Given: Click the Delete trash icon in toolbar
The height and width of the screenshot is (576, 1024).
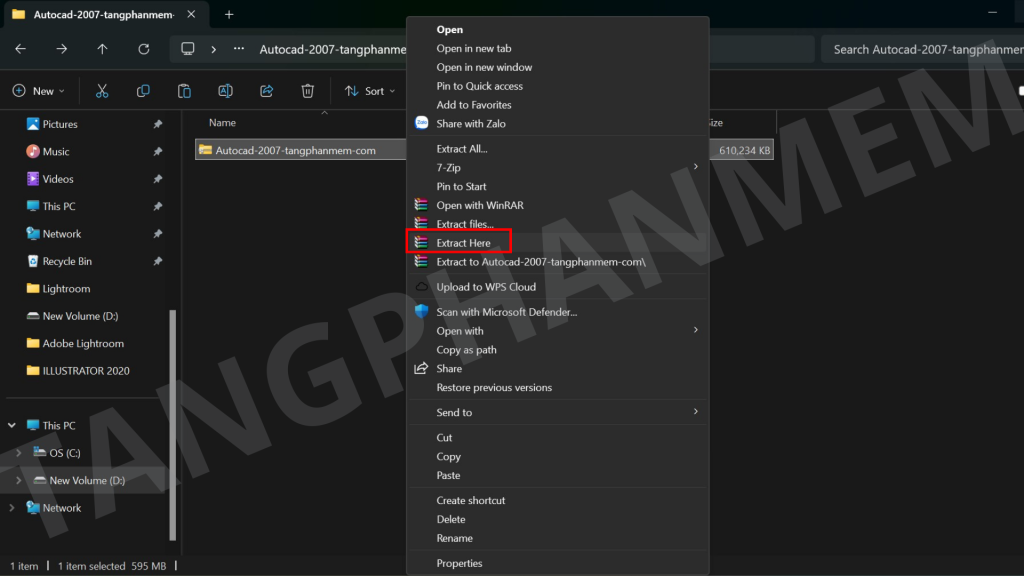Looking at the screenshot, I should pos(308,91).
